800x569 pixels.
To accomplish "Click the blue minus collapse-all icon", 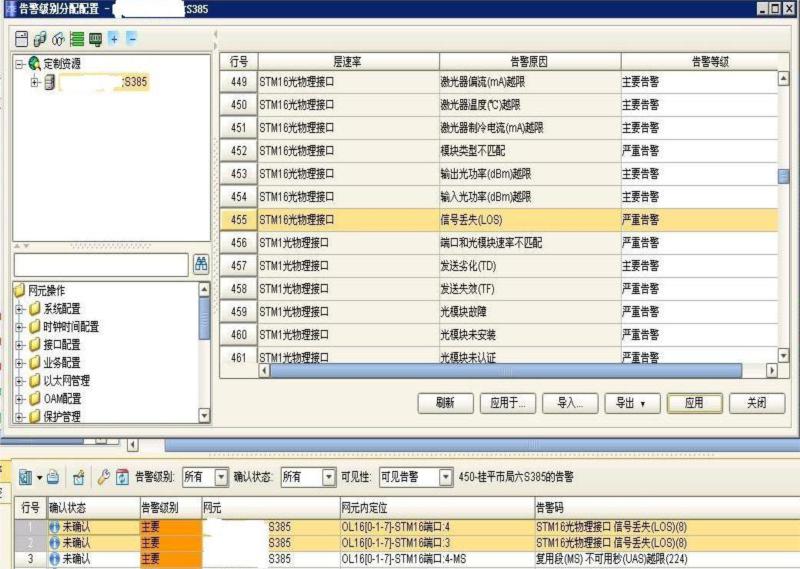I will [131, 39].
